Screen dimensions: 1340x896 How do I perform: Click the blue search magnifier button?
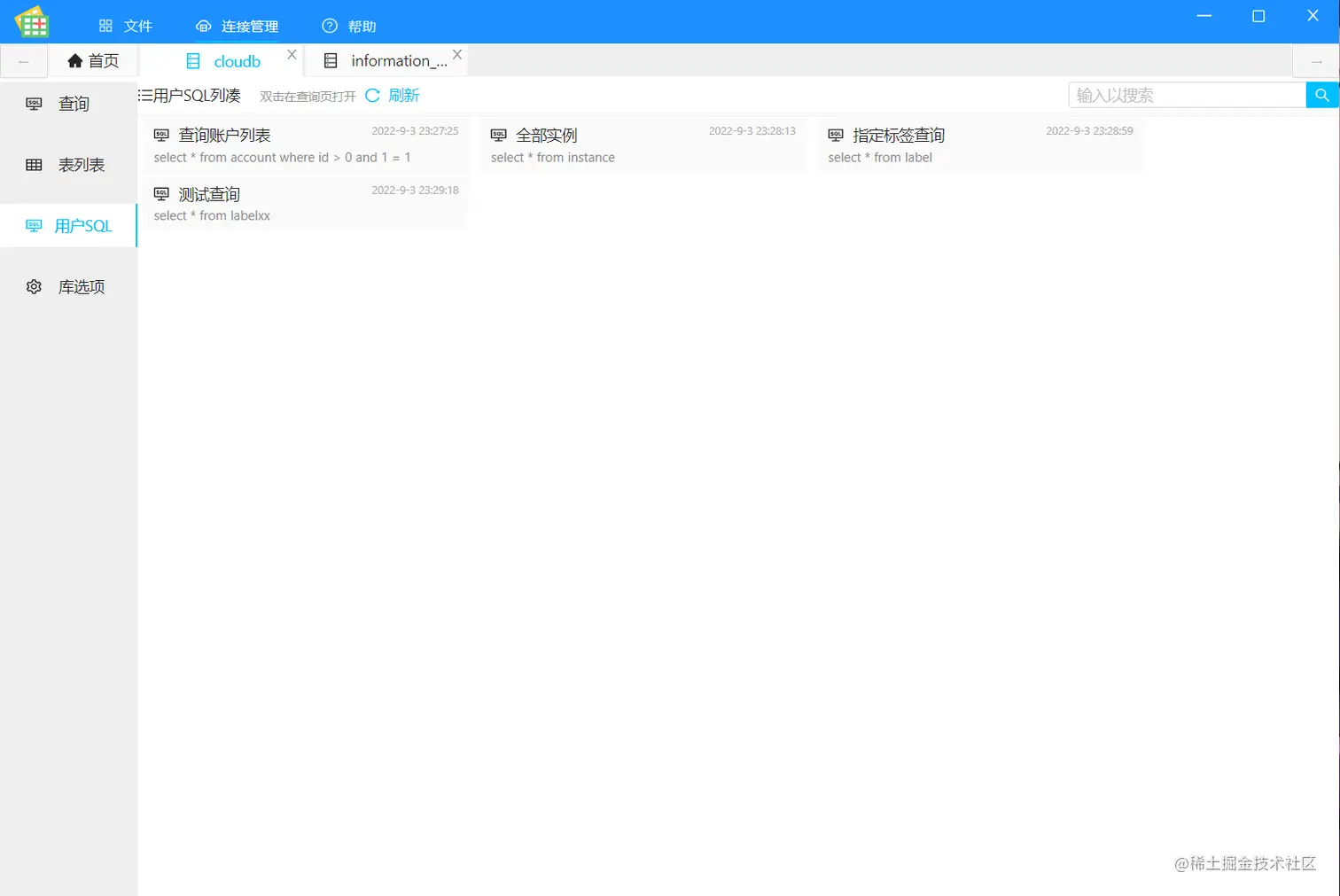pos(1322,95)
